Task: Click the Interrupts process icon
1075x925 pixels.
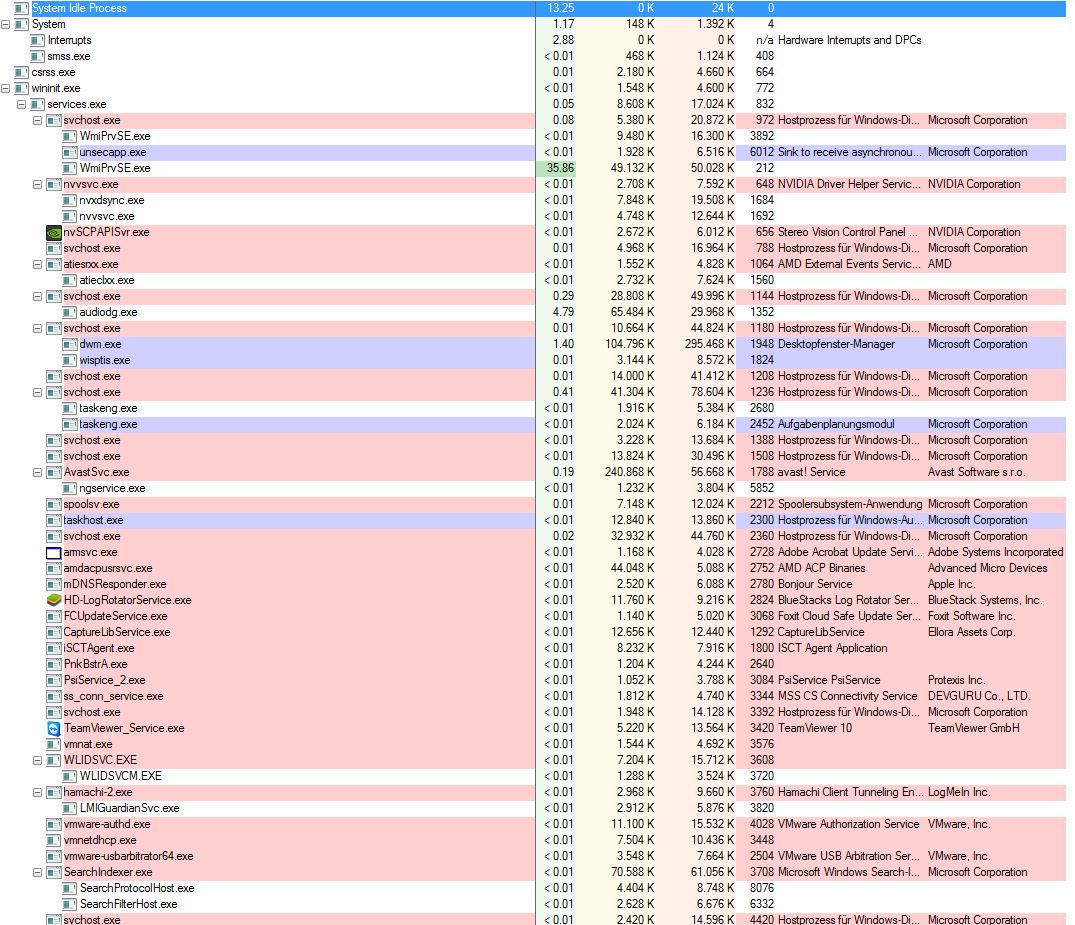Action: [x=38, y=40]
